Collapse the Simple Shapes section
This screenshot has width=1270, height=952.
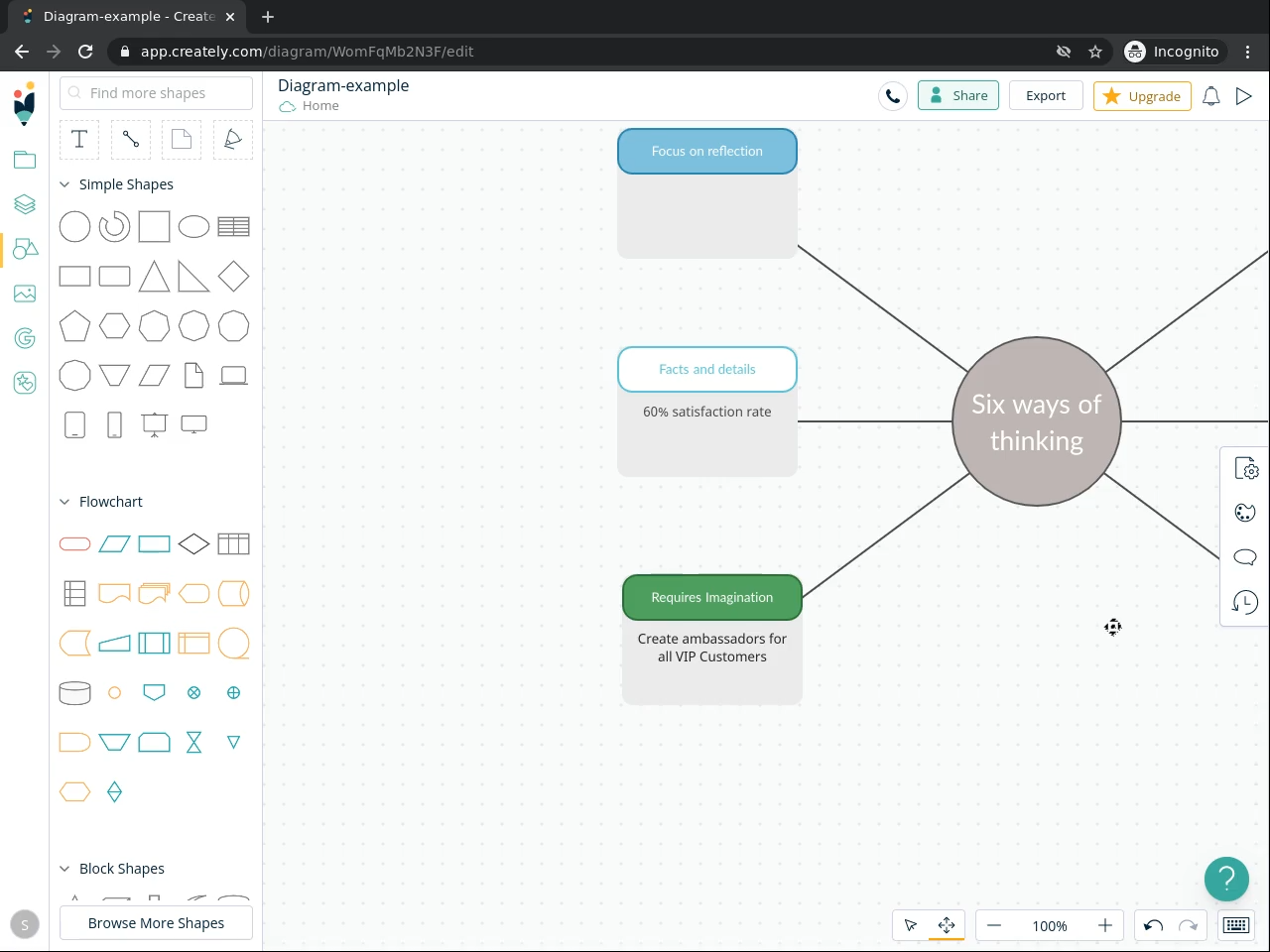pos(64,184)
